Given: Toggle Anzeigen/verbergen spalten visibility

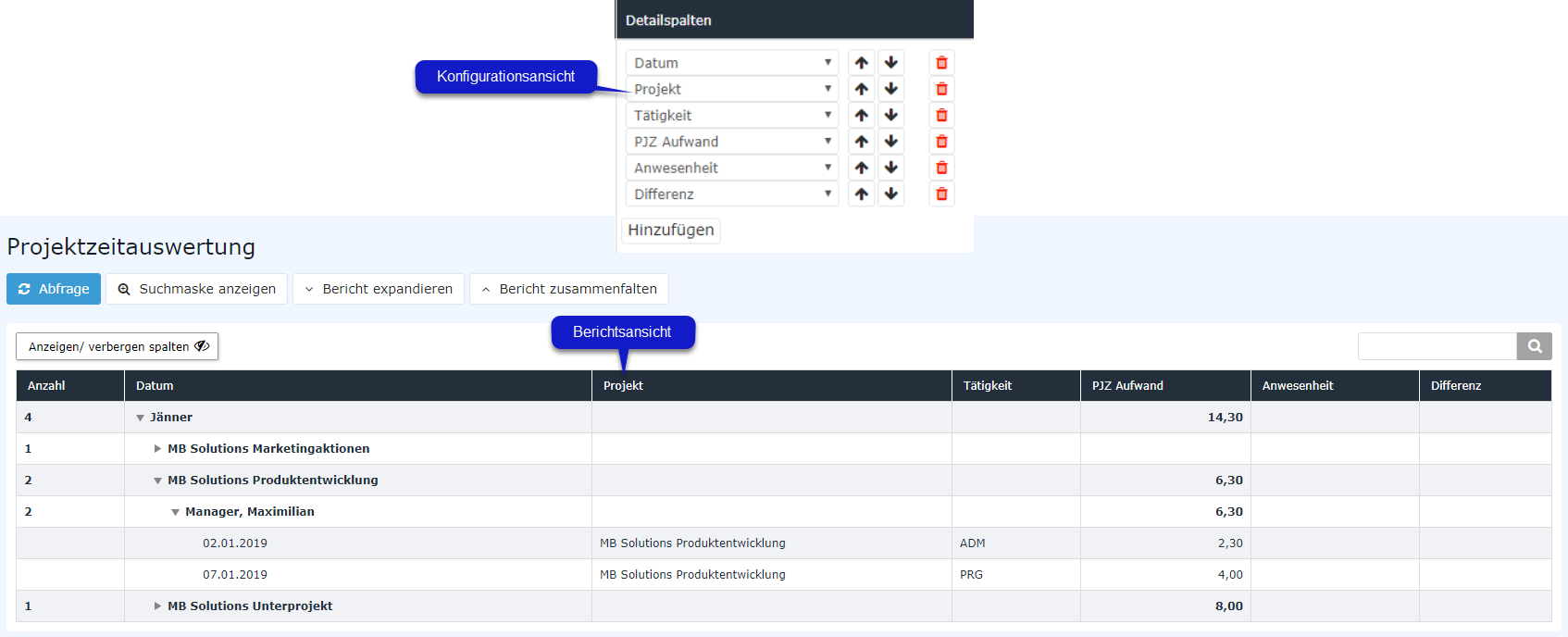Looking at the screenshot, I should tap(118, 346).
